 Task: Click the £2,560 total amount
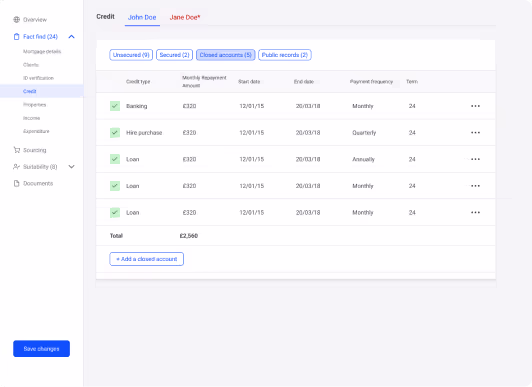pos(189,236)
